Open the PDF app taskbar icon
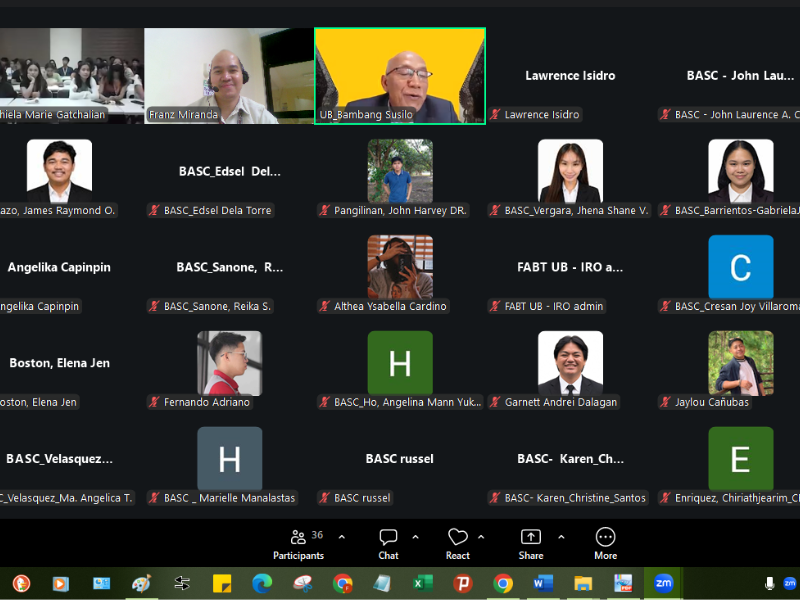The width and height of the screenshot is (800, 600). click(623, 583)
